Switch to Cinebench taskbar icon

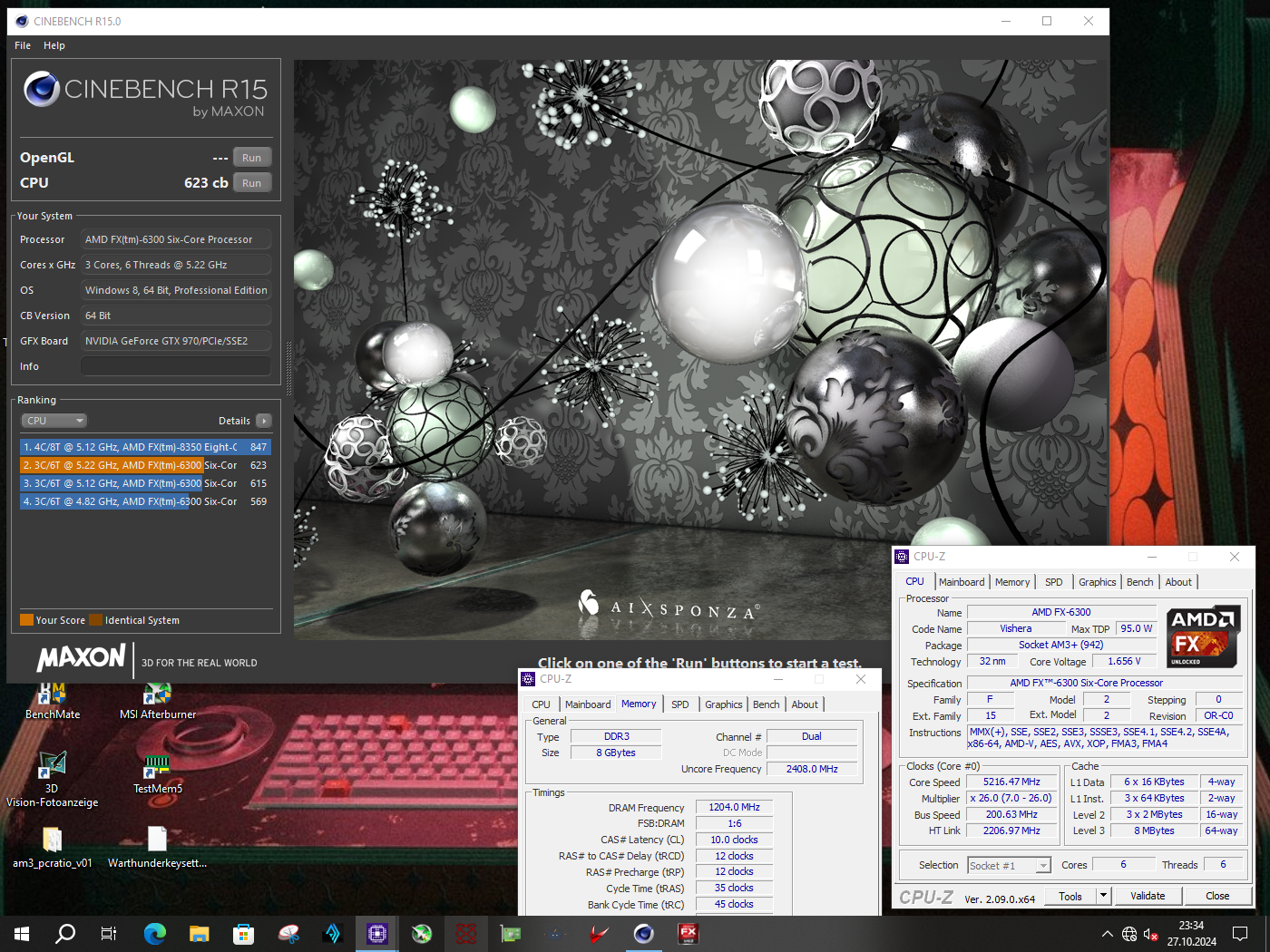click(643, 934)
